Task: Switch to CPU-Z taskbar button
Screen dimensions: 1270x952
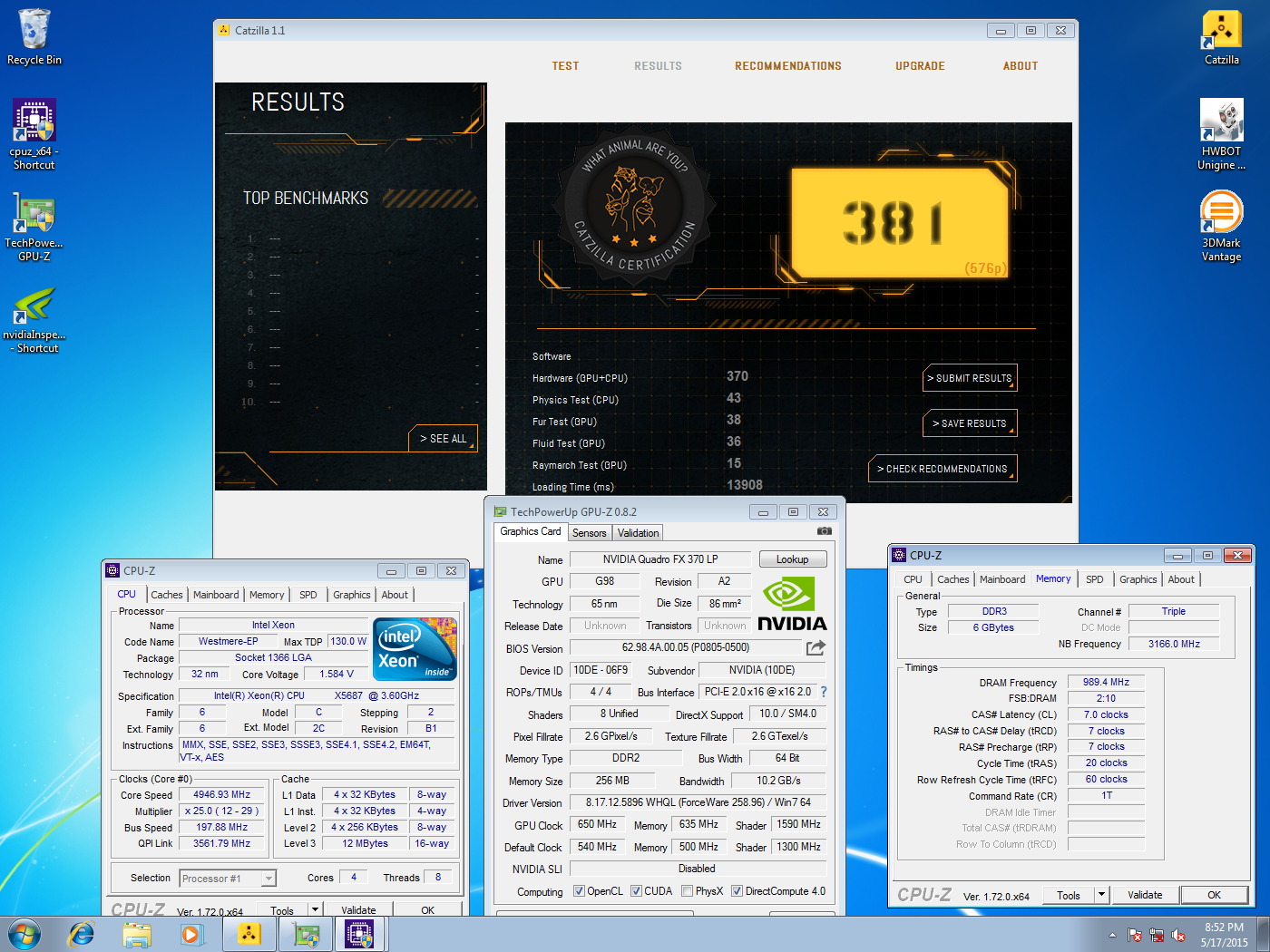Action: pos(361,934)
